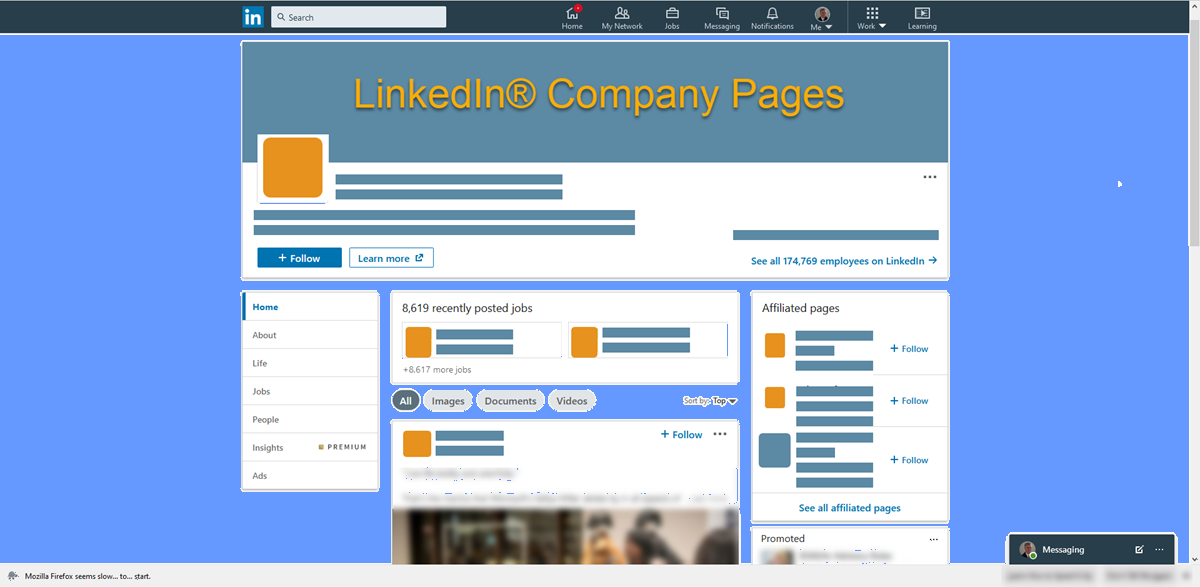This screenshot has width=1200, height=587.
Task: Toggle the Images content filter
Action: click(x=447, y=400)
